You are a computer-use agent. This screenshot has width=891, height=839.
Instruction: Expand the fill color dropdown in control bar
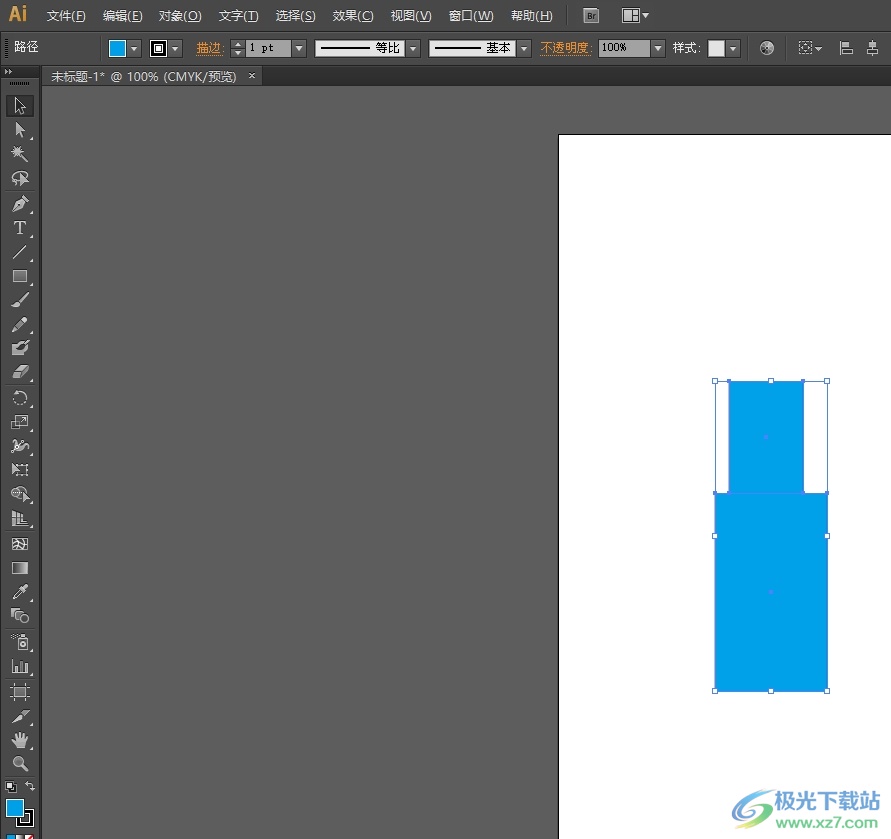click(134, 48)
